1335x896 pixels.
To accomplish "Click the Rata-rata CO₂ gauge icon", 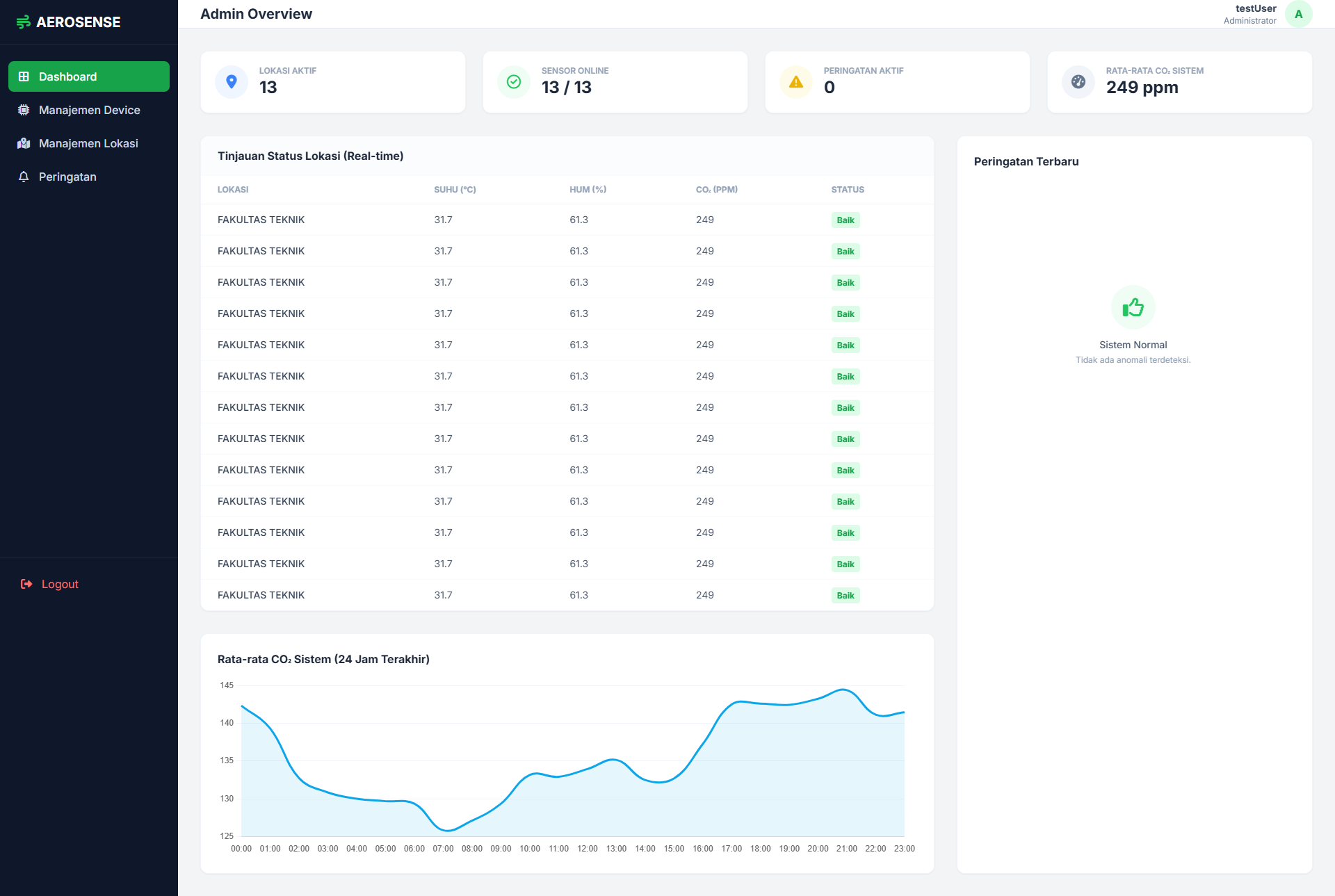I will point(1078,82).
